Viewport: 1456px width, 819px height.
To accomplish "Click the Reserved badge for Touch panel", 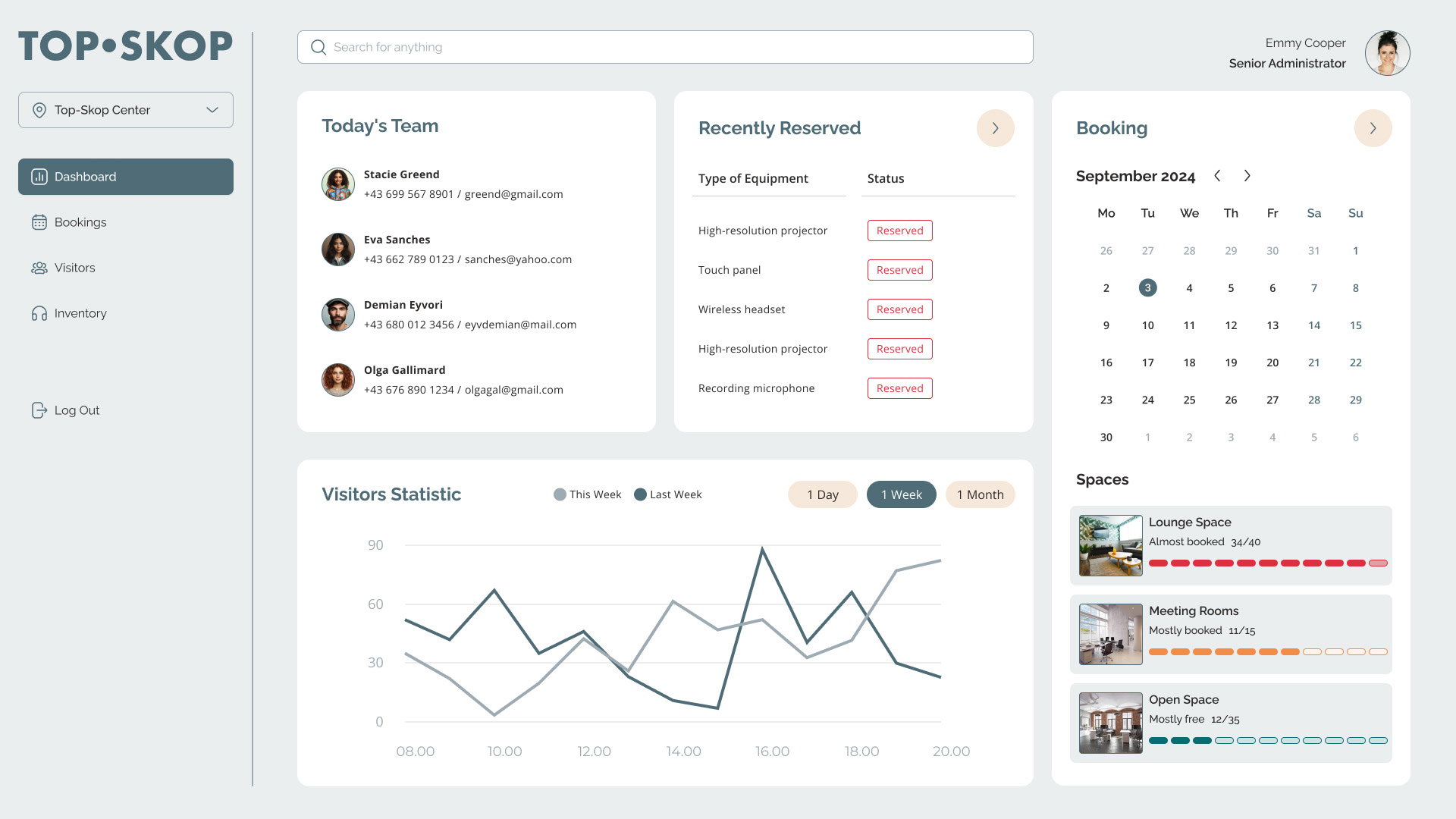I will 899,270.
